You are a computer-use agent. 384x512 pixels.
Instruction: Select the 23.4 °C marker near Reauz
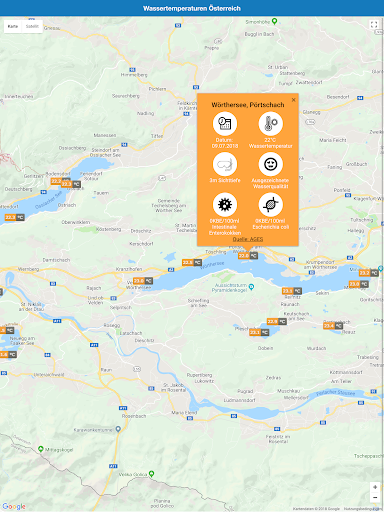333,326
